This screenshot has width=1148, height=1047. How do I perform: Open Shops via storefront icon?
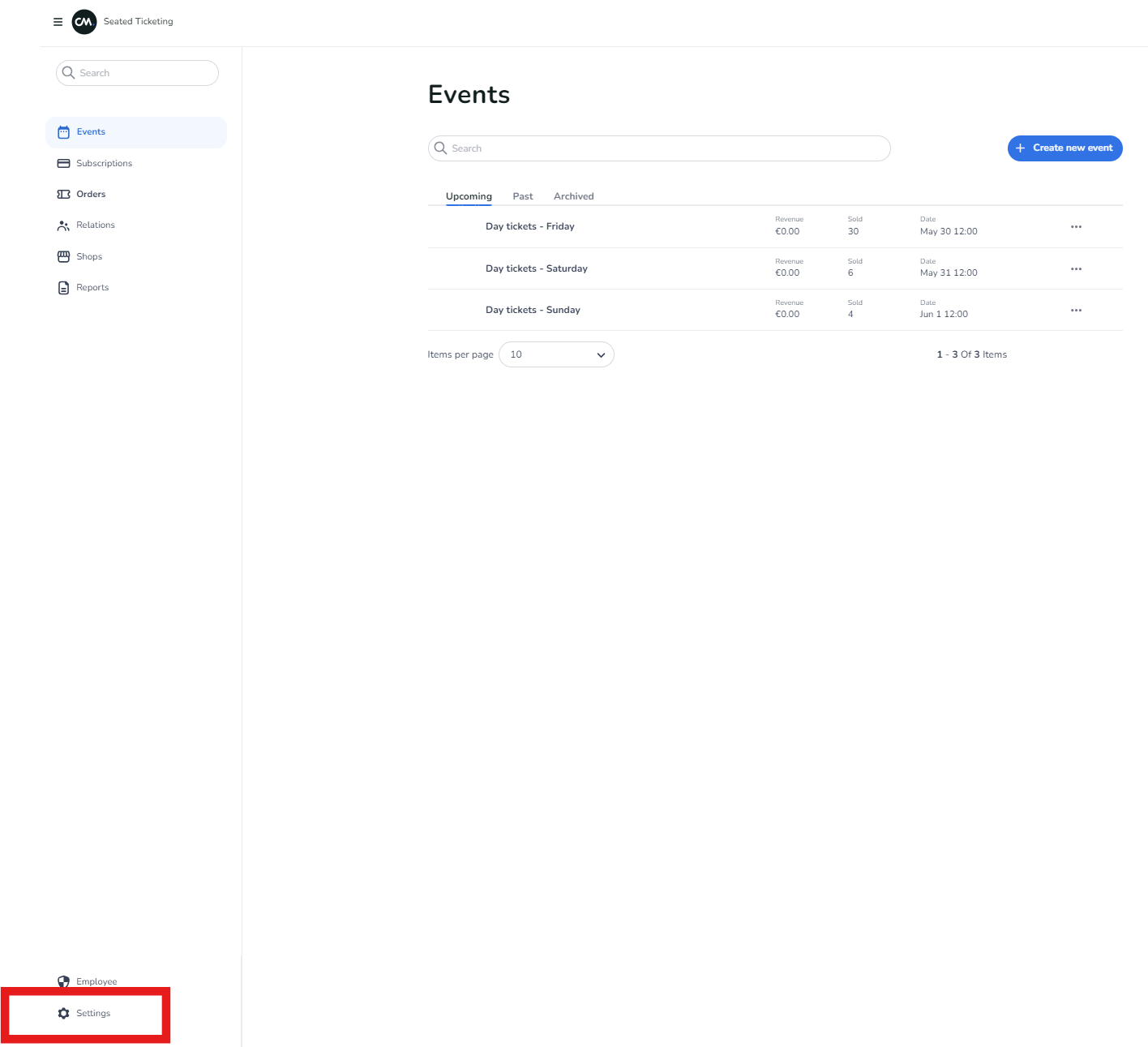tap(64, 256)
